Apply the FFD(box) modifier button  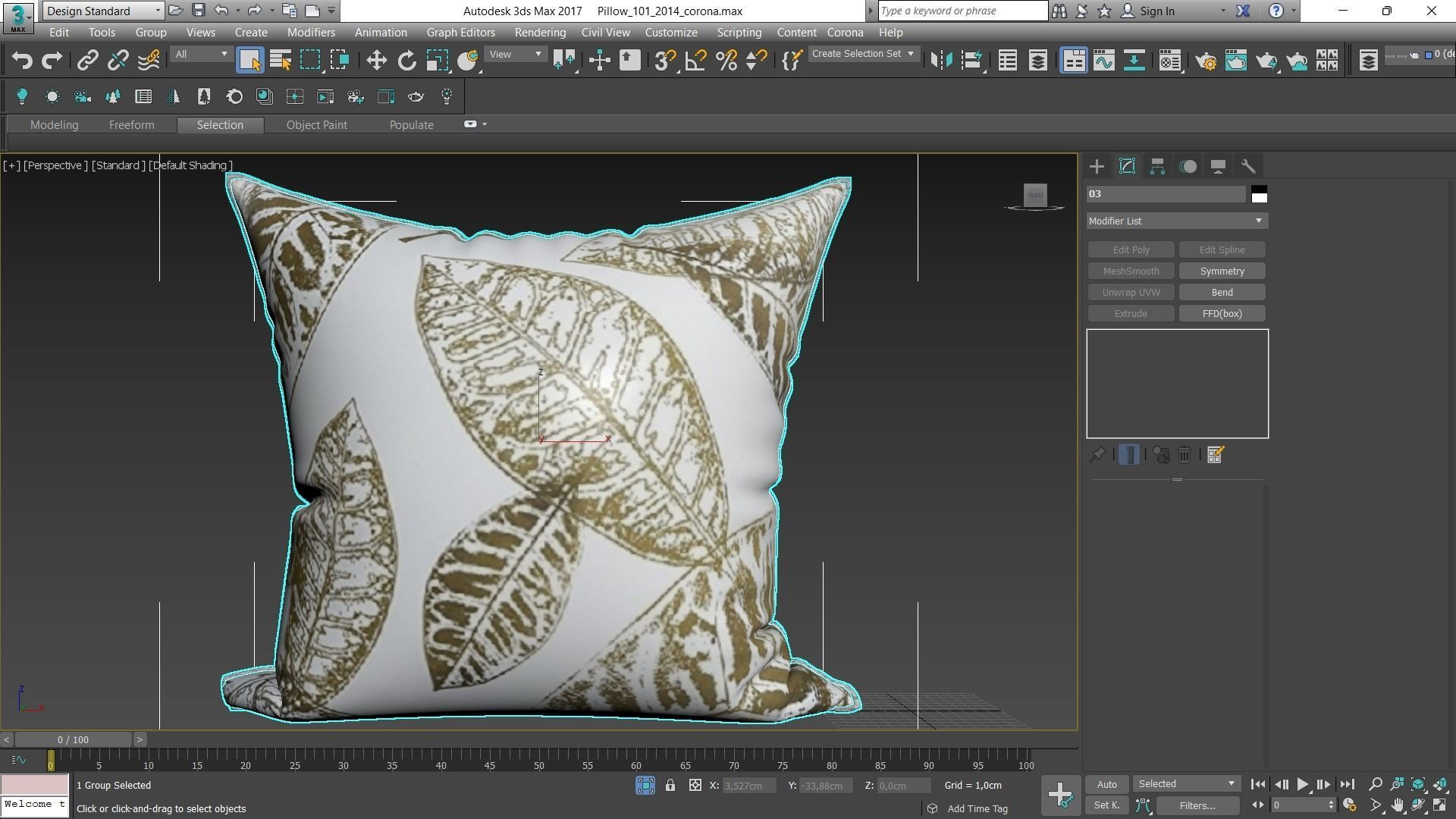1222,314
